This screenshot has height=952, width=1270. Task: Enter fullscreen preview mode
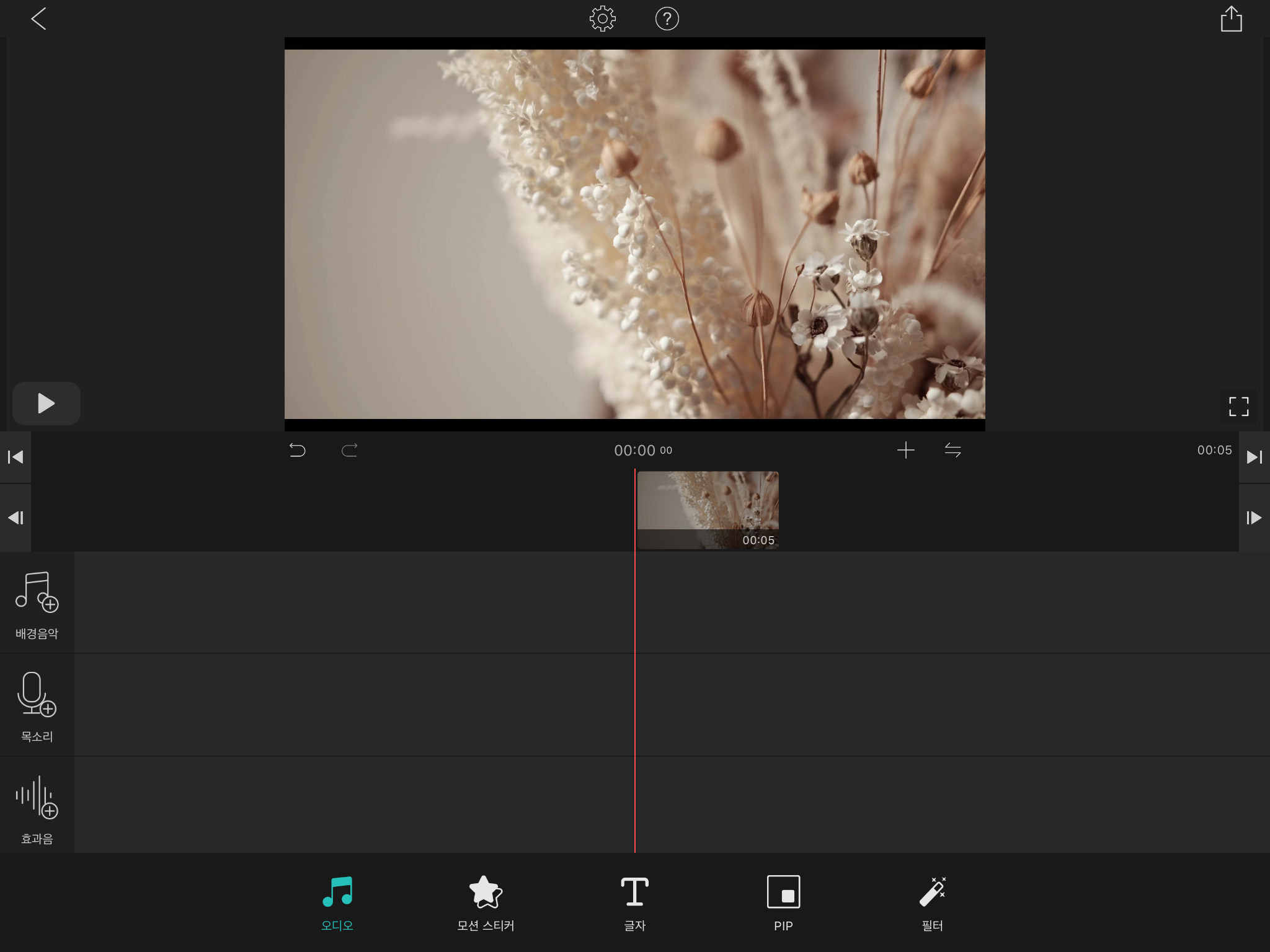pos(1238,407)
